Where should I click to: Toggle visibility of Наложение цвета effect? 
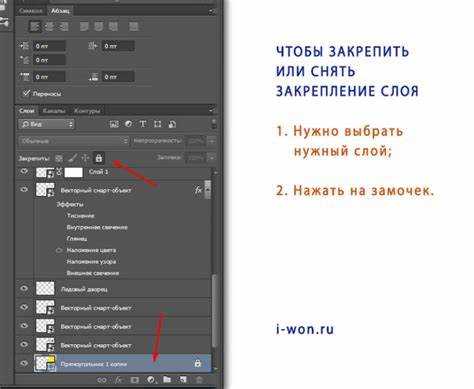(x=59, y=250)
